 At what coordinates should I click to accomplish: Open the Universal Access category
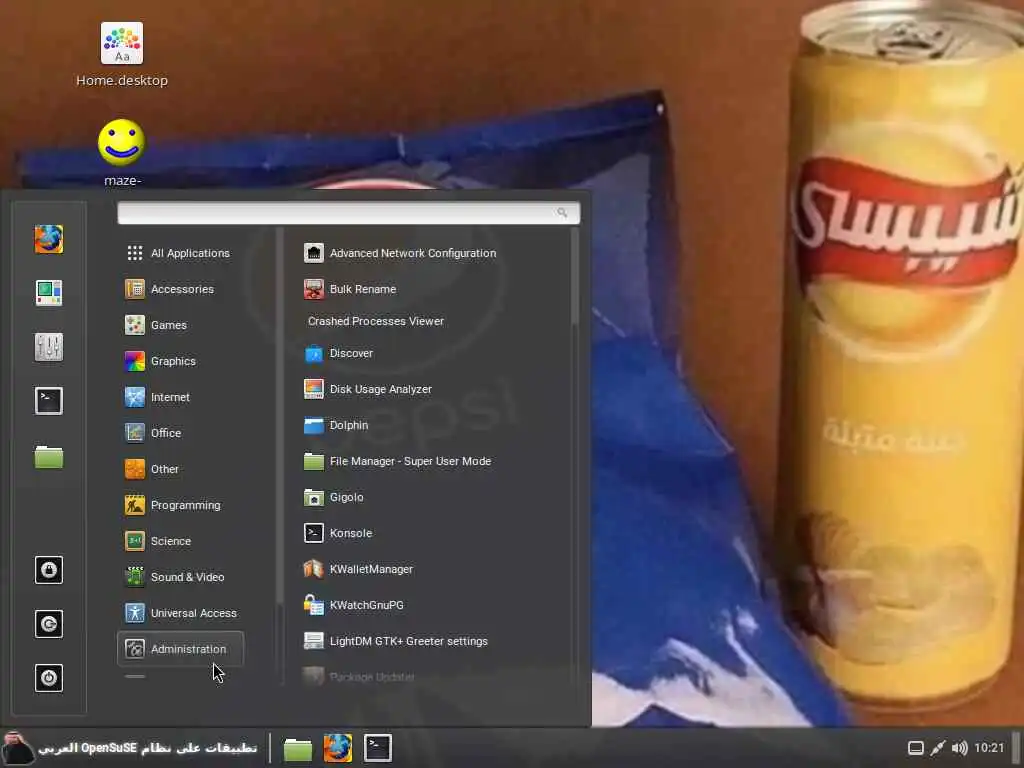click(180, 613)
